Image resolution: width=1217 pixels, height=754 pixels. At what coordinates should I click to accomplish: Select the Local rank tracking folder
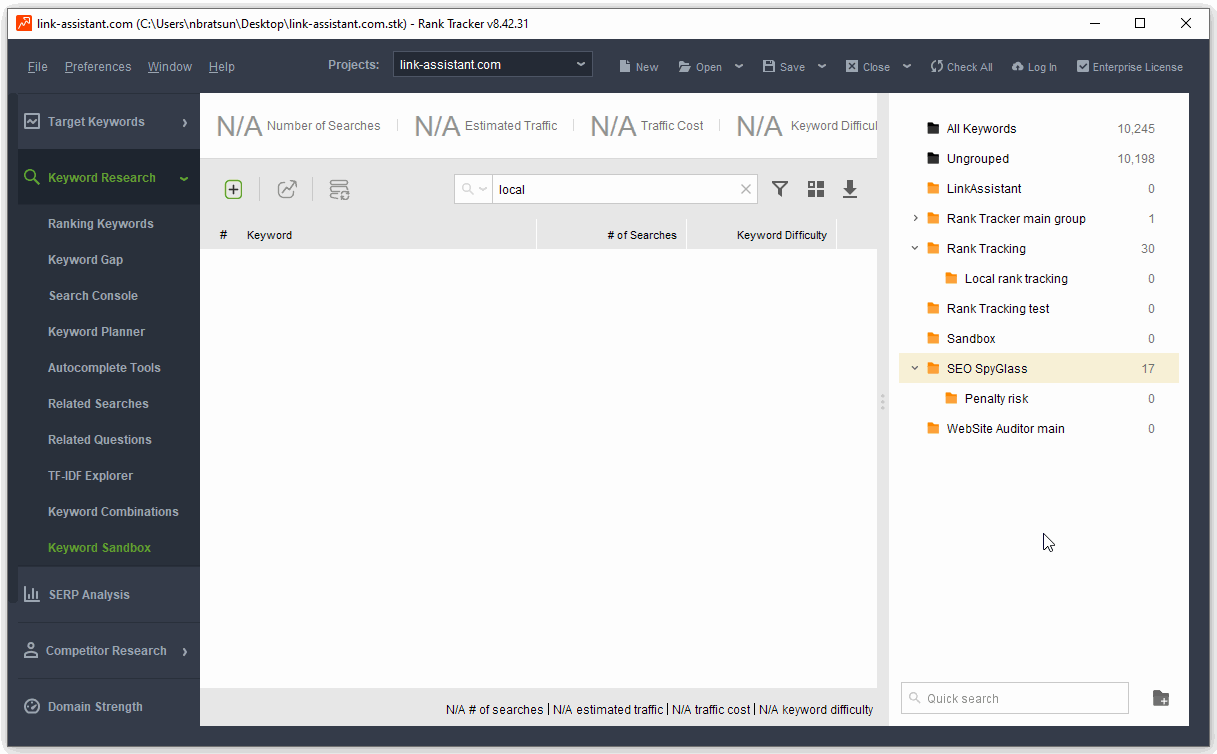(x=1016, y=279)
